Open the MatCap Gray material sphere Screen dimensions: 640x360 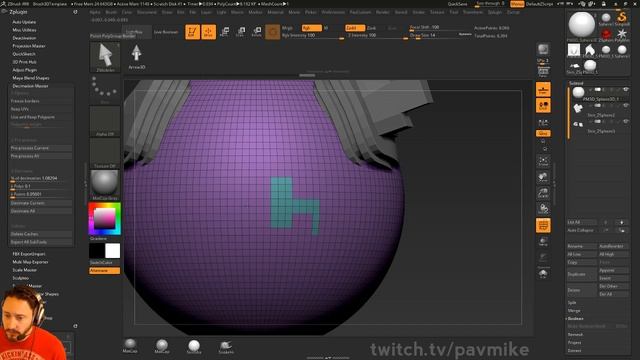(105, 185)
